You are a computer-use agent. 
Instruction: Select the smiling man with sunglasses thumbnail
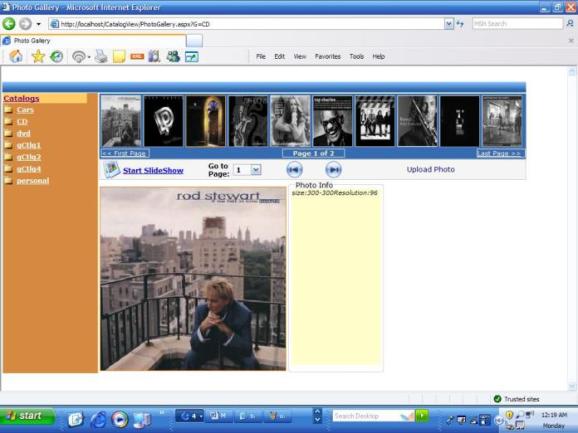pyautogui.click(x=332, y=121)
